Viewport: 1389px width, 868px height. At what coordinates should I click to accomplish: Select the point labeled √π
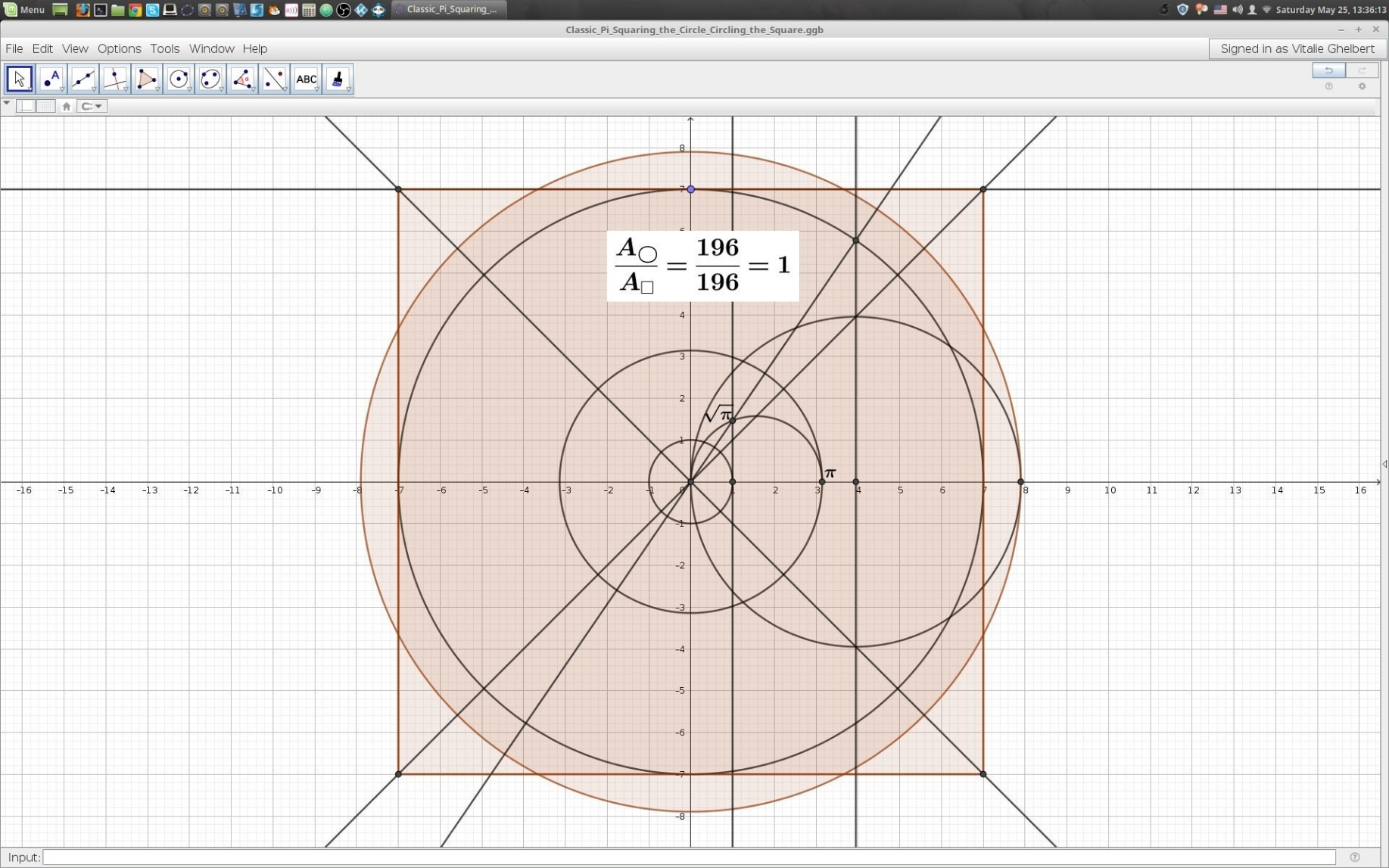coord(732,420)
